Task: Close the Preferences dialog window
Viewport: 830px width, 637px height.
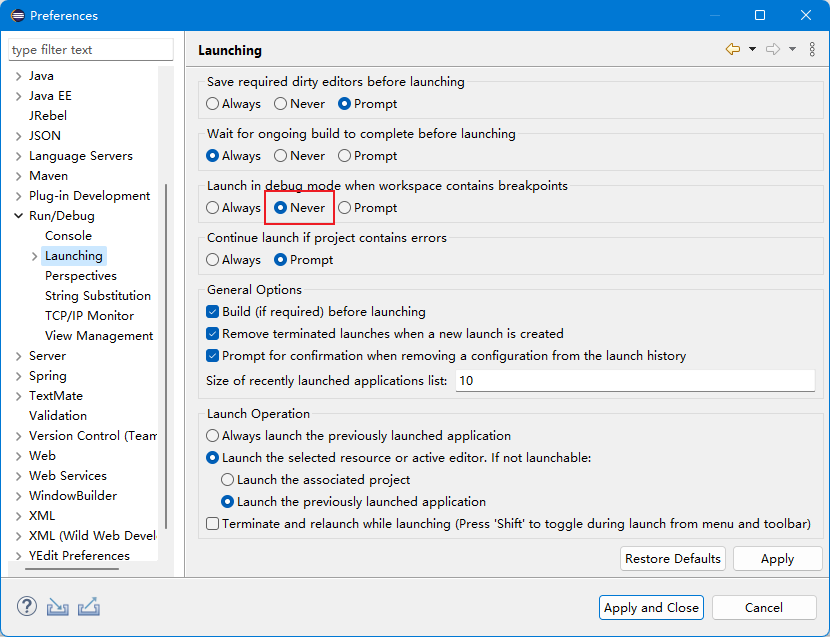Action: 806,15
